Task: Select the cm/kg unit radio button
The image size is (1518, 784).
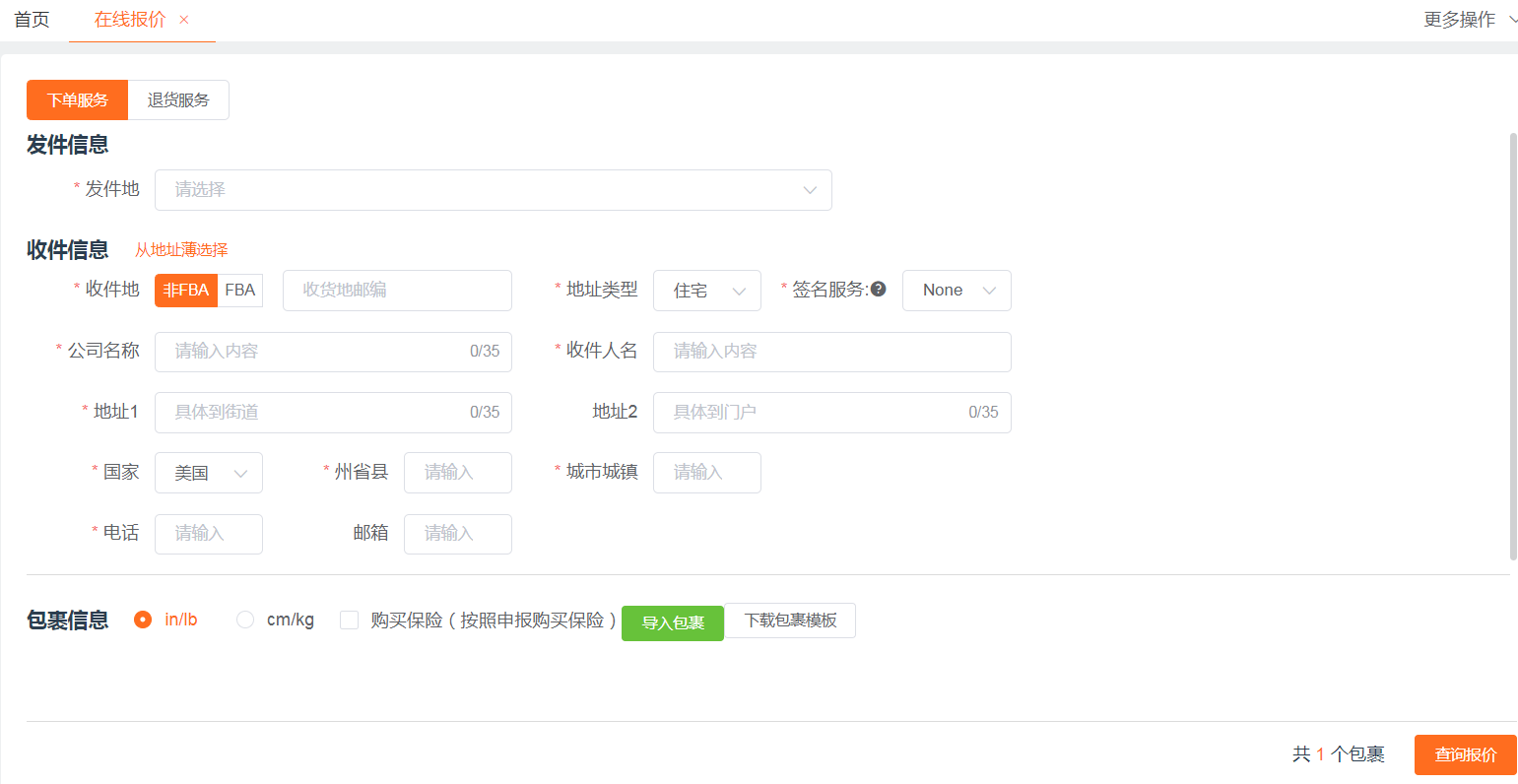Action: tap(245, 620)
